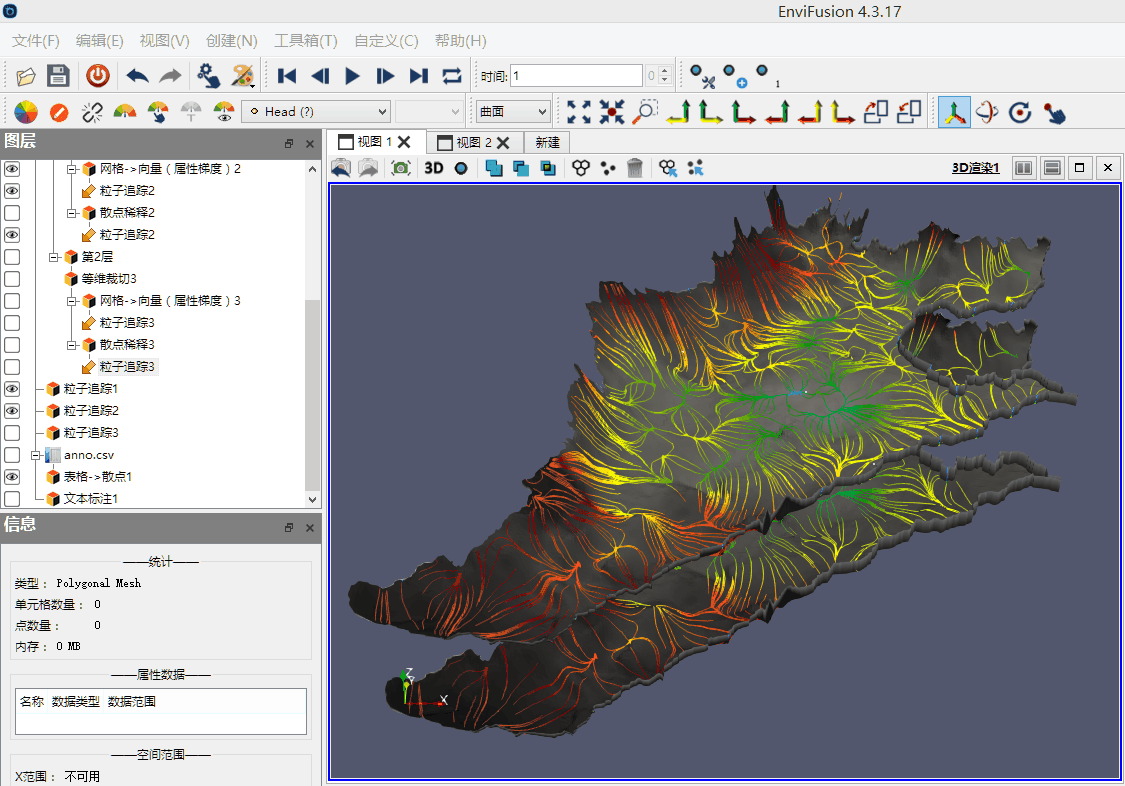Viewport: 1125px width, 786px height.
Task: Toggle the orientation axes icon
Action: (954, 113)
